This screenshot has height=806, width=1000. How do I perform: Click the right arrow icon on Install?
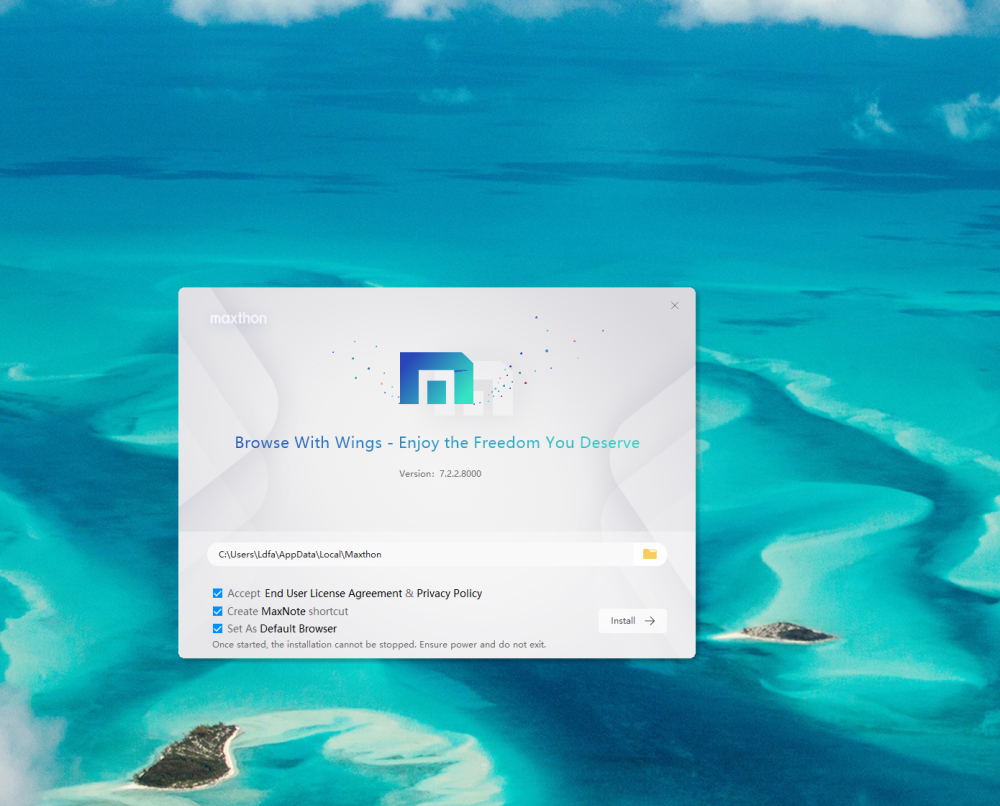click(650, 621)
